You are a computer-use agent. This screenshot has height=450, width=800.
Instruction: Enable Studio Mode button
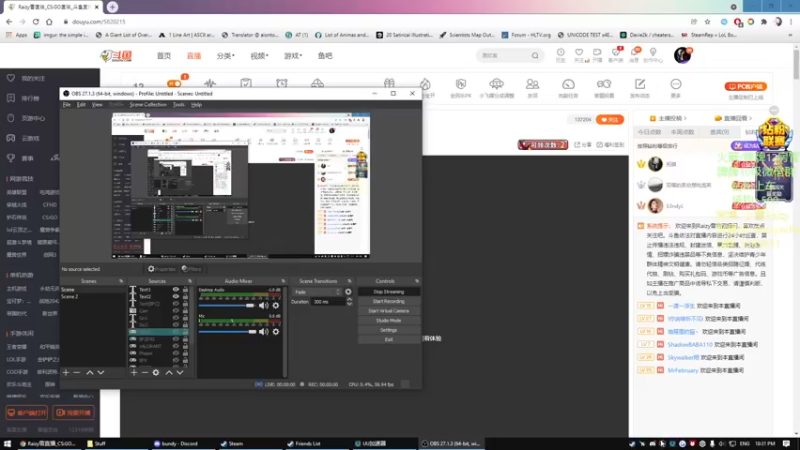click(x=389, y=320)
